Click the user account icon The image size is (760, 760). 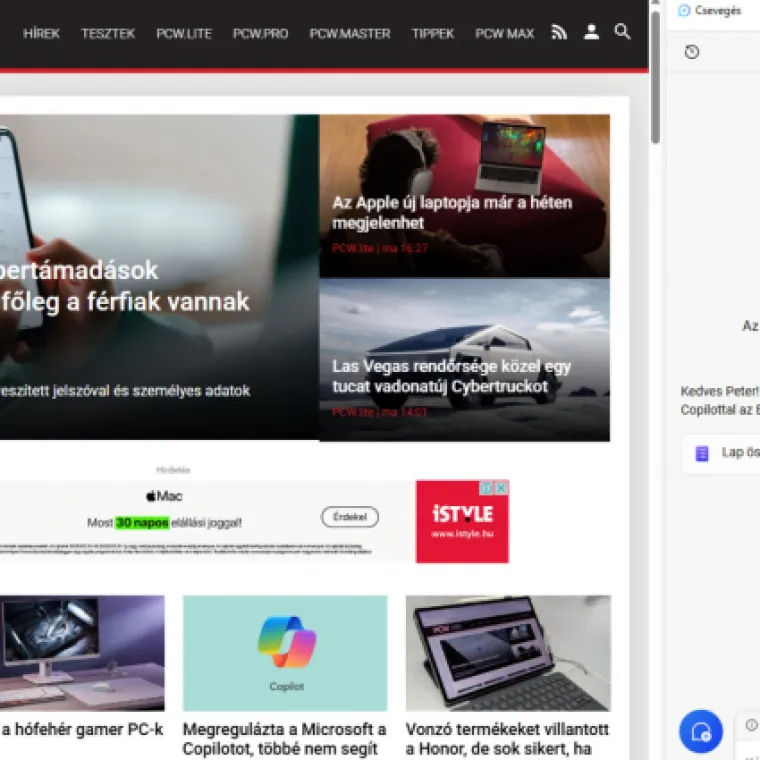pyautogui.click(x=591, y=32)
